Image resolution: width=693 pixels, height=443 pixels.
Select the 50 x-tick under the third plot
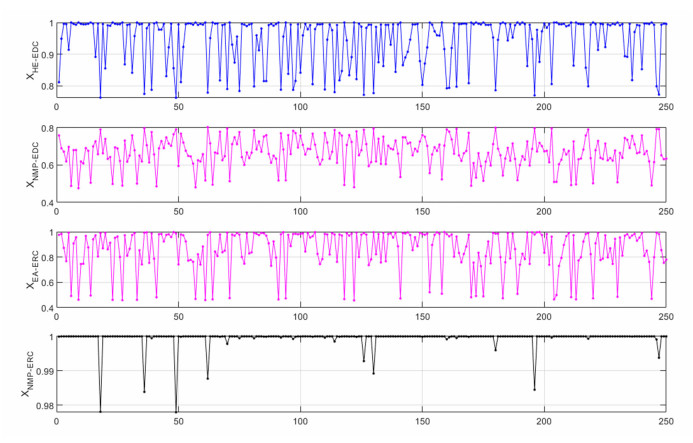coord(178,316)
